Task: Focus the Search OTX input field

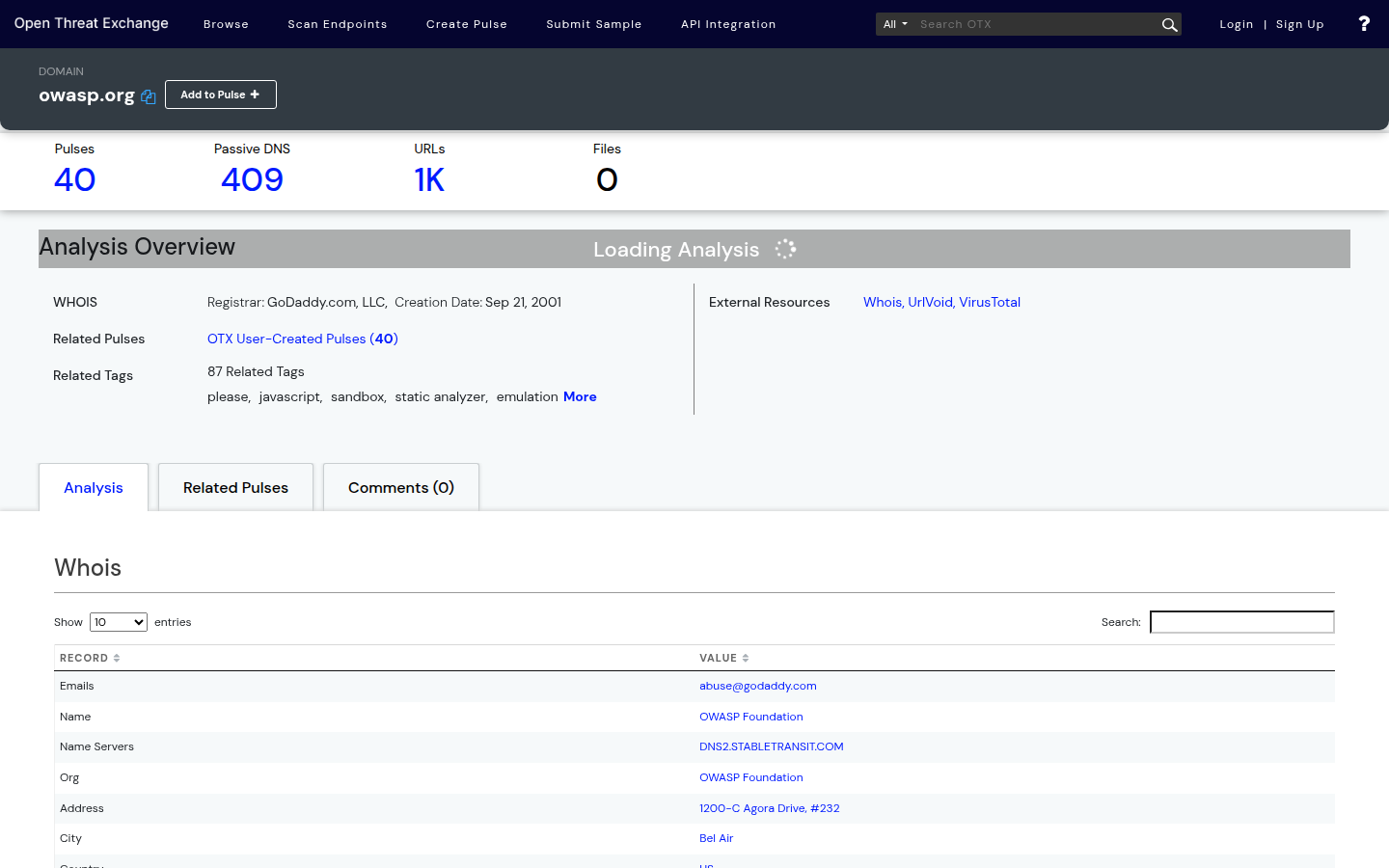Action: click(x=1036, y=24)
